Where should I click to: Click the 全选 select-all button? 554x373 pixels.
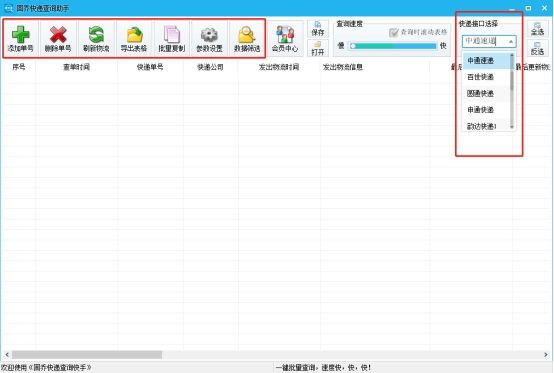537,29
